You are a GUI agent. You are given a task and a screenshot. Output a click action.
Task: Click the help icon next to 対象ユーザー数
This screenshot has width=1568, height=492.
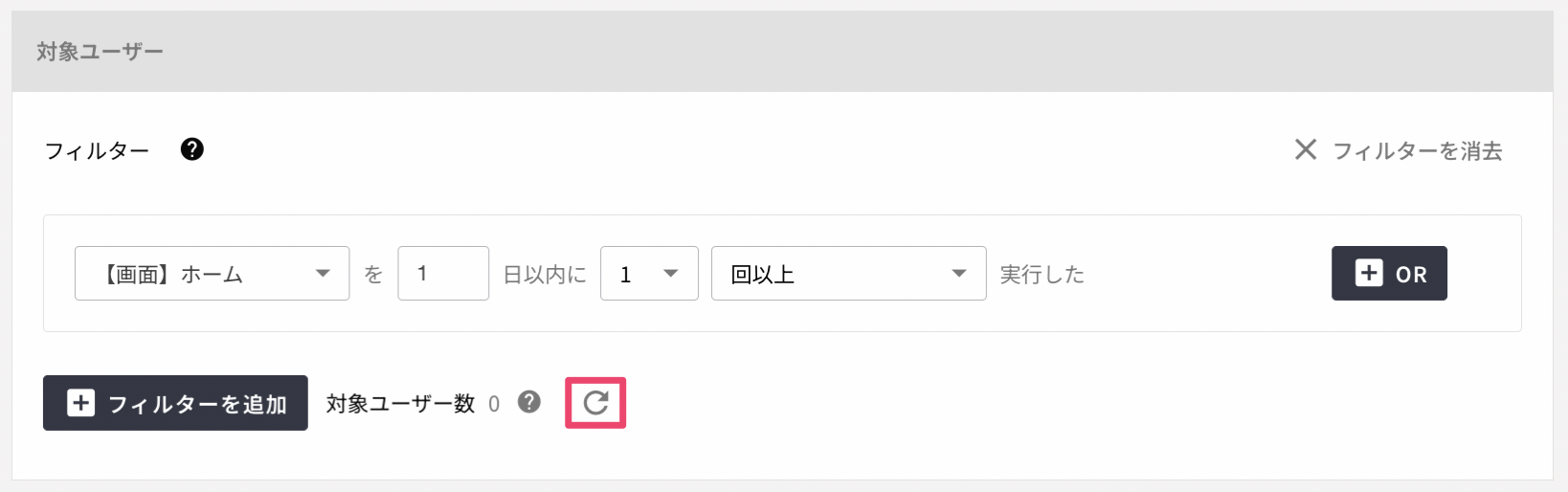coord(529,402)
